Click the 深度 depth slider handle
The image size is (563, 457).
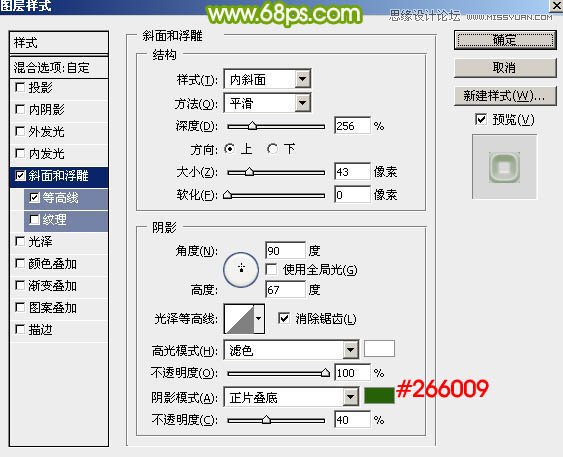(252, 126)
